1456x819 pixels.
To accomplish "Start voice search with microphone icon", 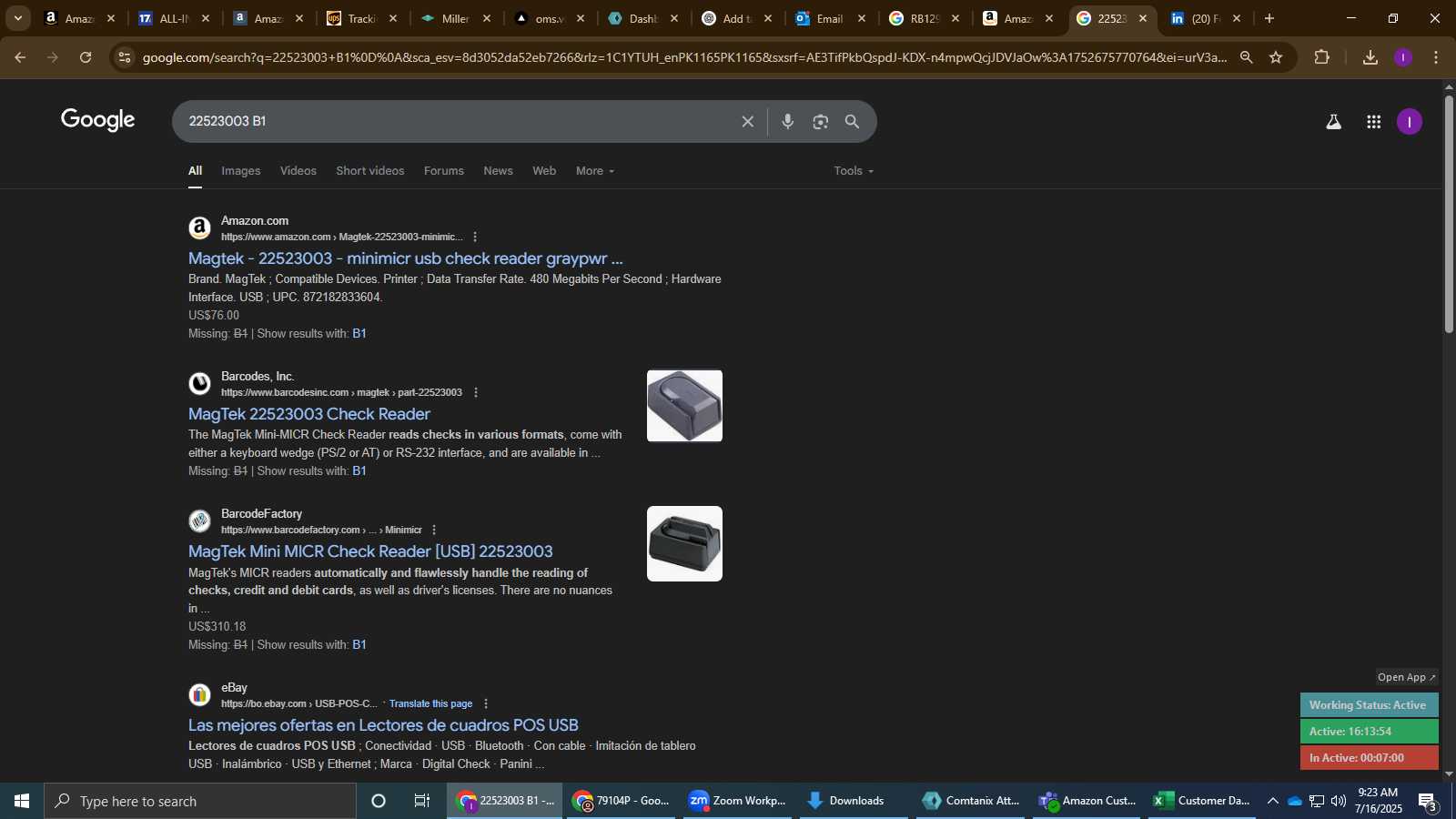I will 788,121.
